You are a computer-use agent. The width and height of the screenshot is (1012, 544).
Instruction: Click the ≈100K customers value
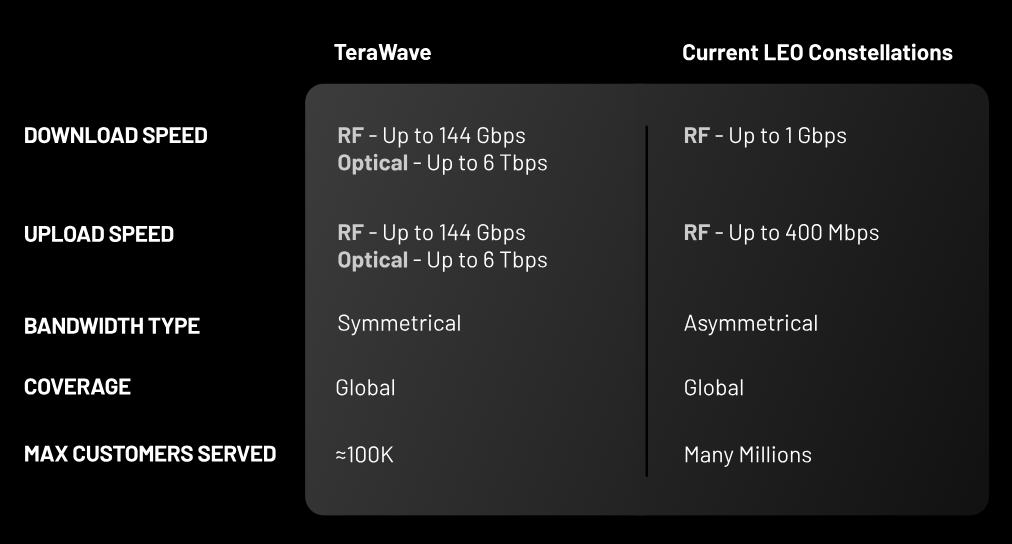[x=365, y=455]
